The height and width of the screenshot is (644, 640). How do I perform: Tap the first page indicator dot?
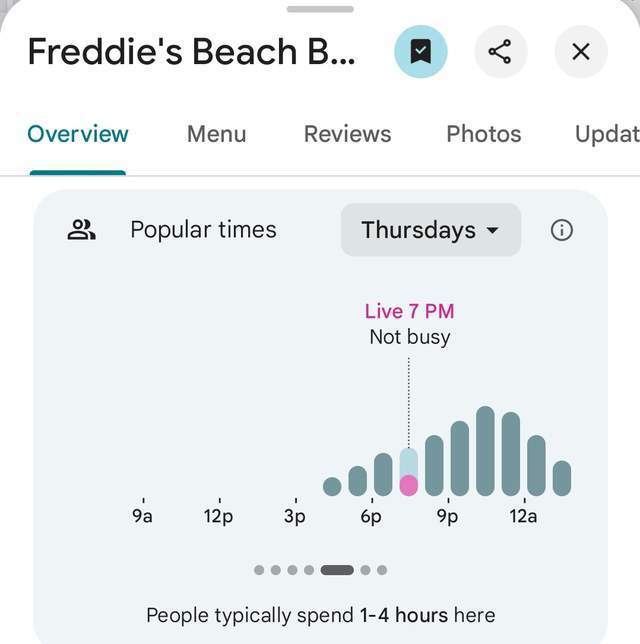(x=259, y=570)
